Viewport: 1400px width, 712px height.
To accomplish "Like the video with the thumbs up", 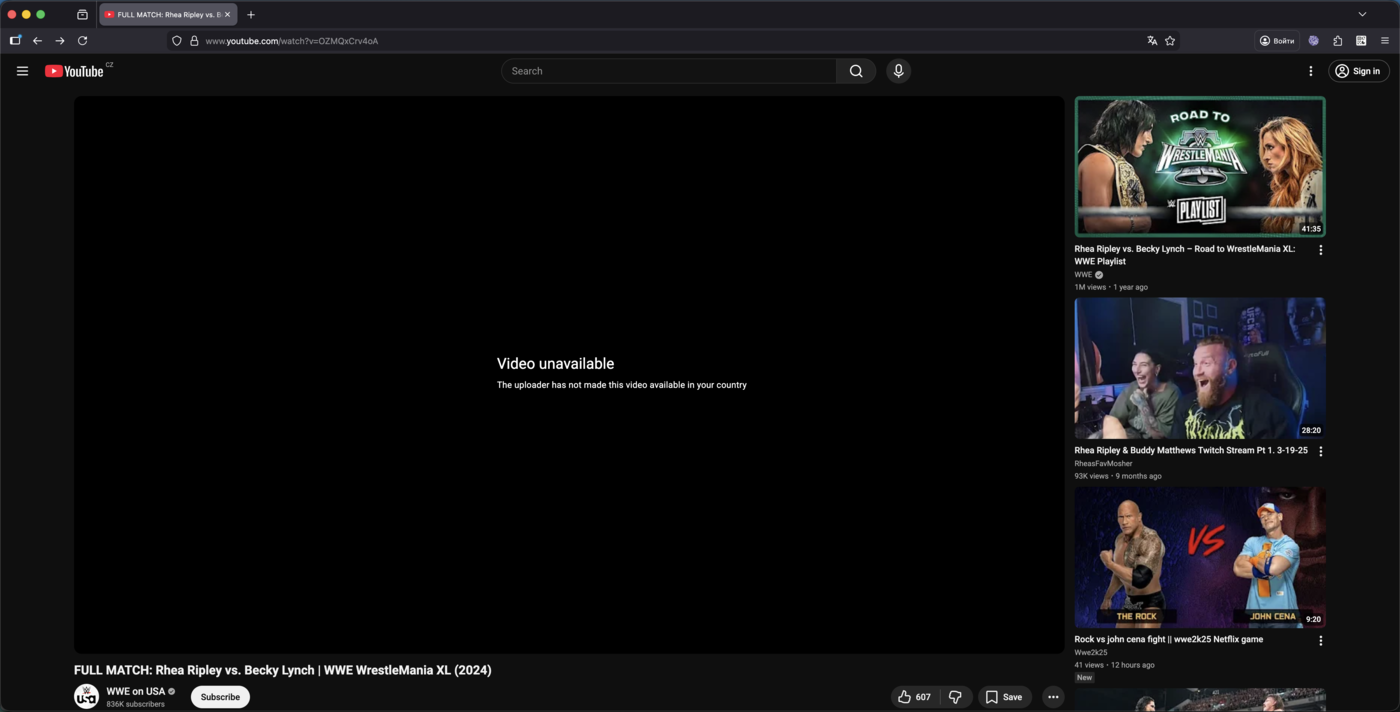I will [912, 696].
